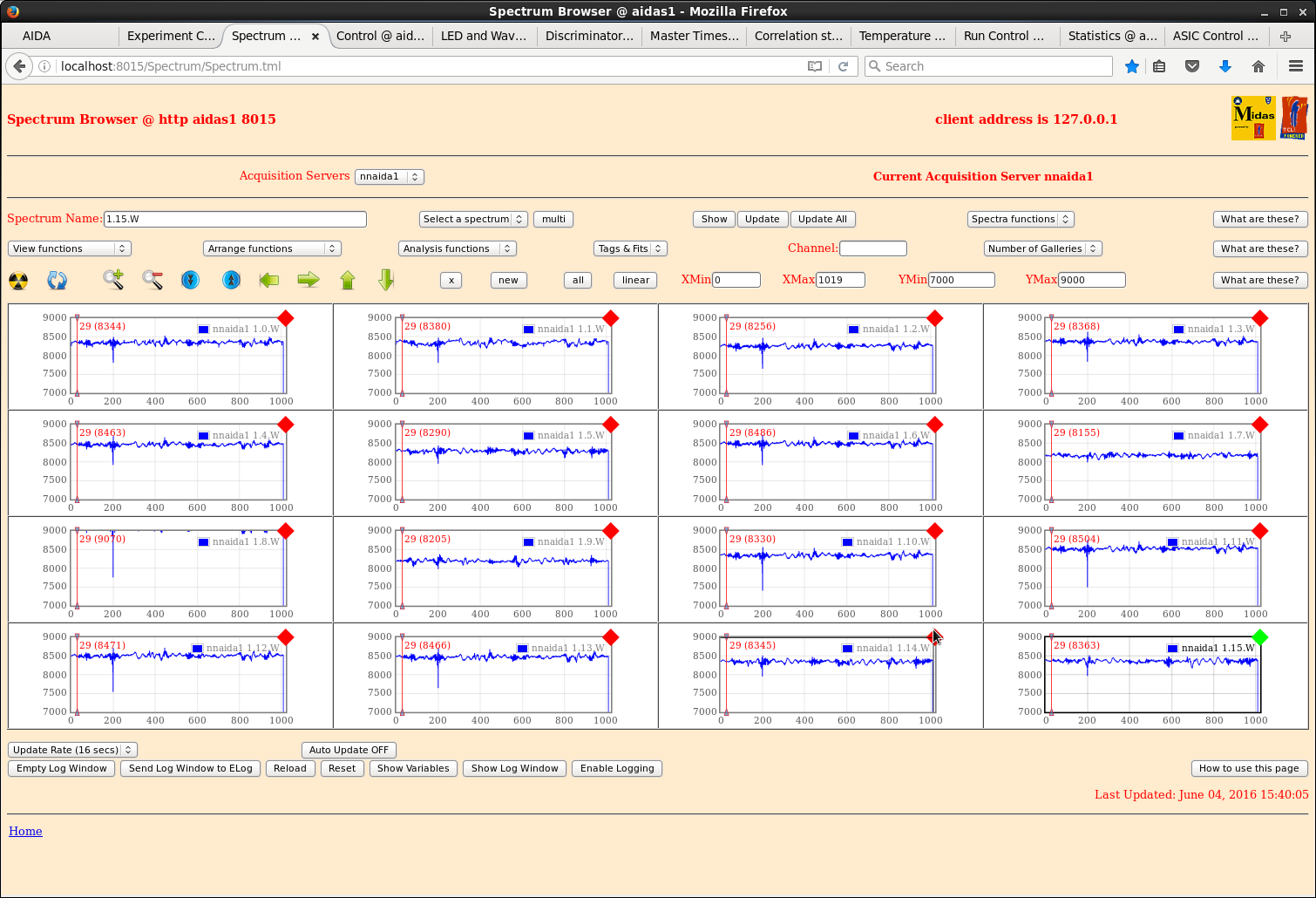1316x898 pixels.
Task: Open the Spectra functions dropdown
Action: [1020, 219]
